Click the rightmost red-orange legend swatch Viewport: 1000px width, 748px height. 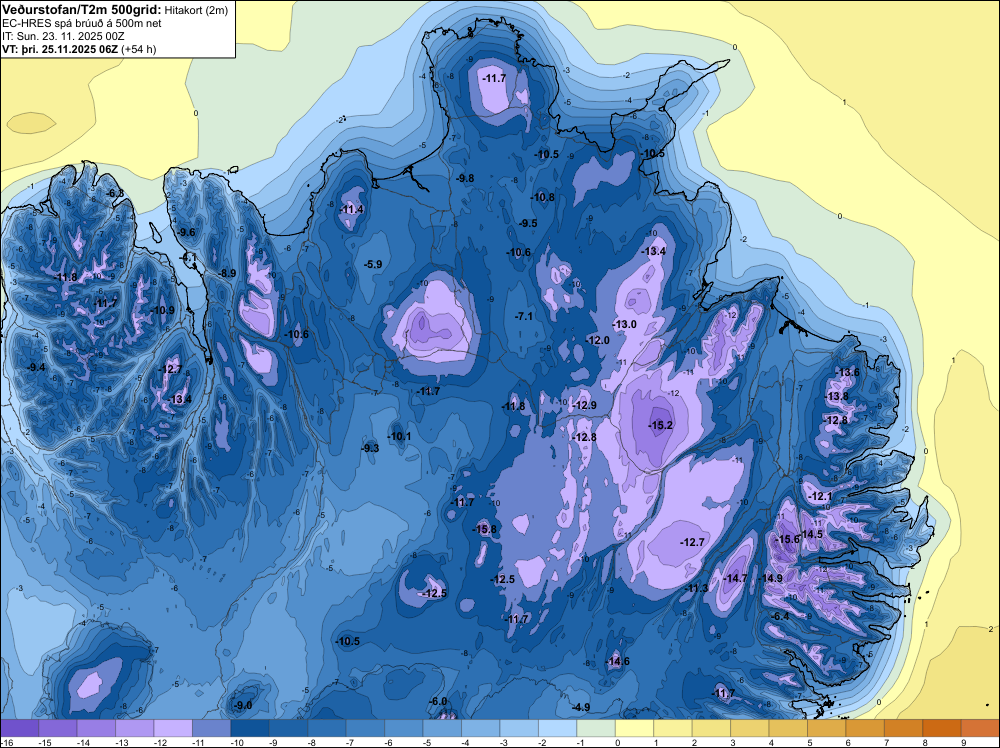[980, 728]
